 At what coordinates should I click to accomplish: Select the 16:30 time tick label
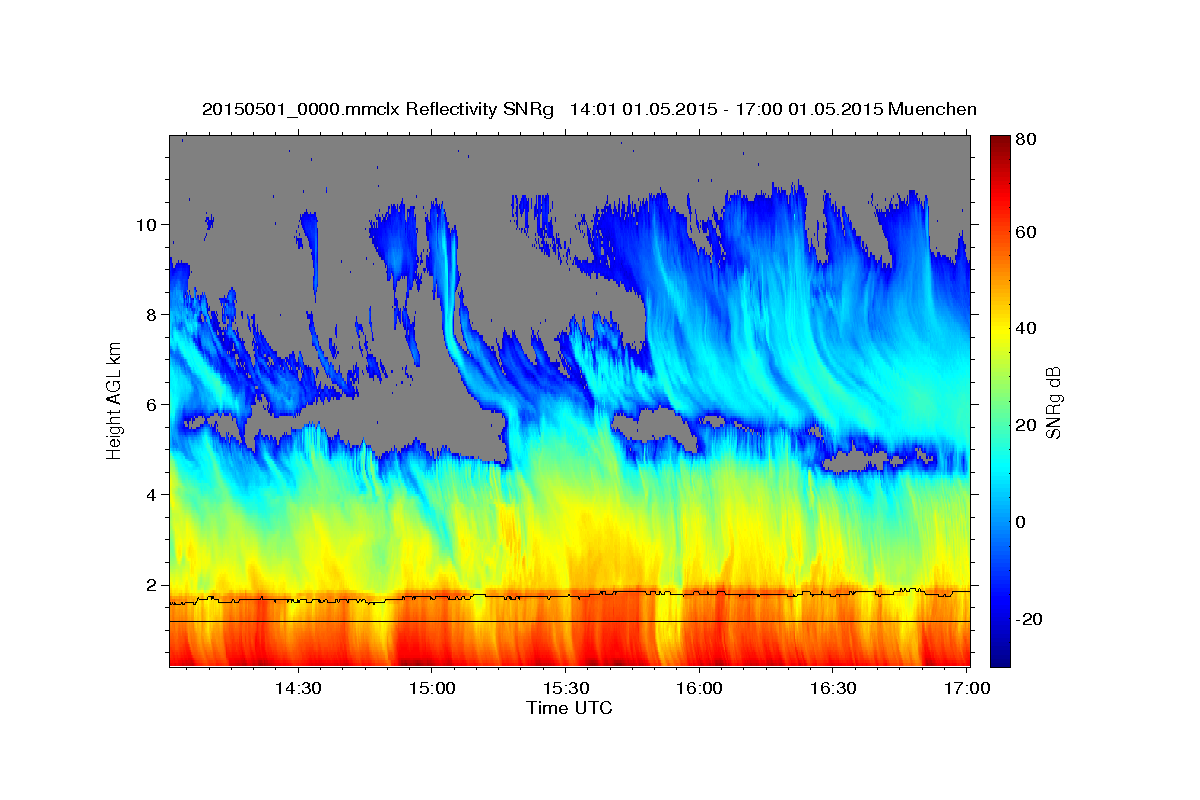[x=833, y=689]
